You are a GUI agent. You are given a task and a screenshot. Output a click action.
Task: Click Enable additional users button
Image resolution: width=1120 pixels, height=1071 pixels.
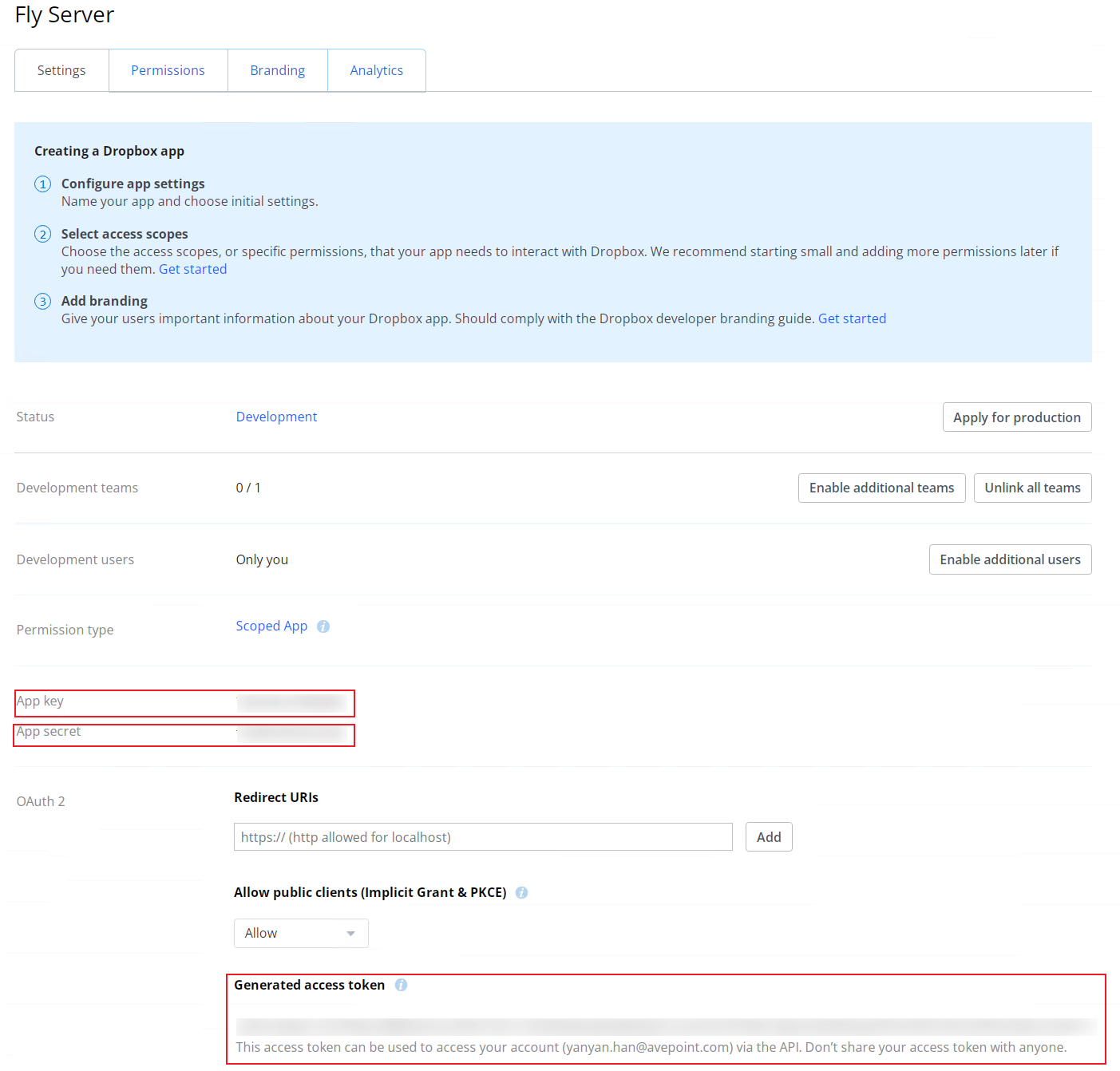pyautogui.click(x=1010, y=559)
